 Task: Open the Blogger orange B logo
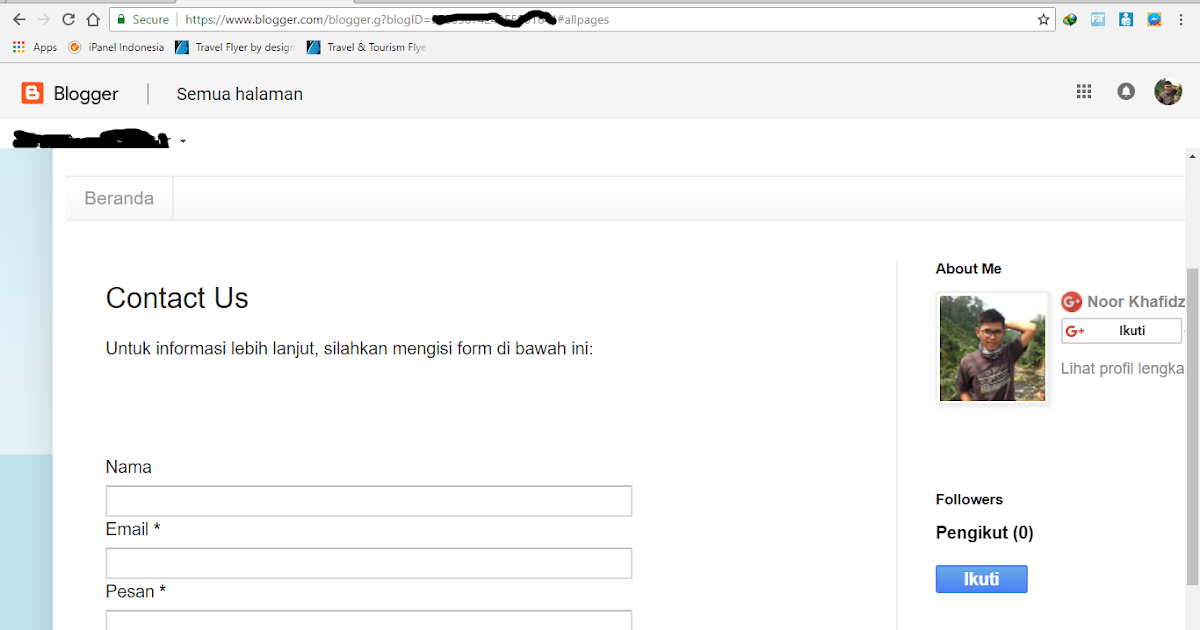point(32,93)
